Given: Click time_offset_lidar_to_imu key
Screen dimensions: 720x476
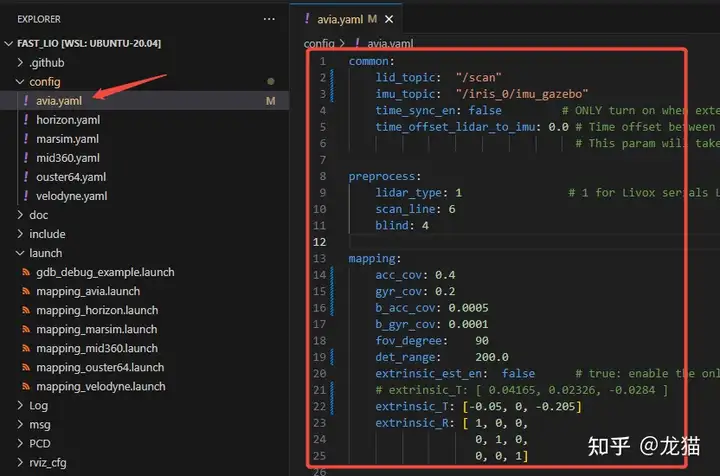Looking at the screenshot, I should (x=458, y=127).
